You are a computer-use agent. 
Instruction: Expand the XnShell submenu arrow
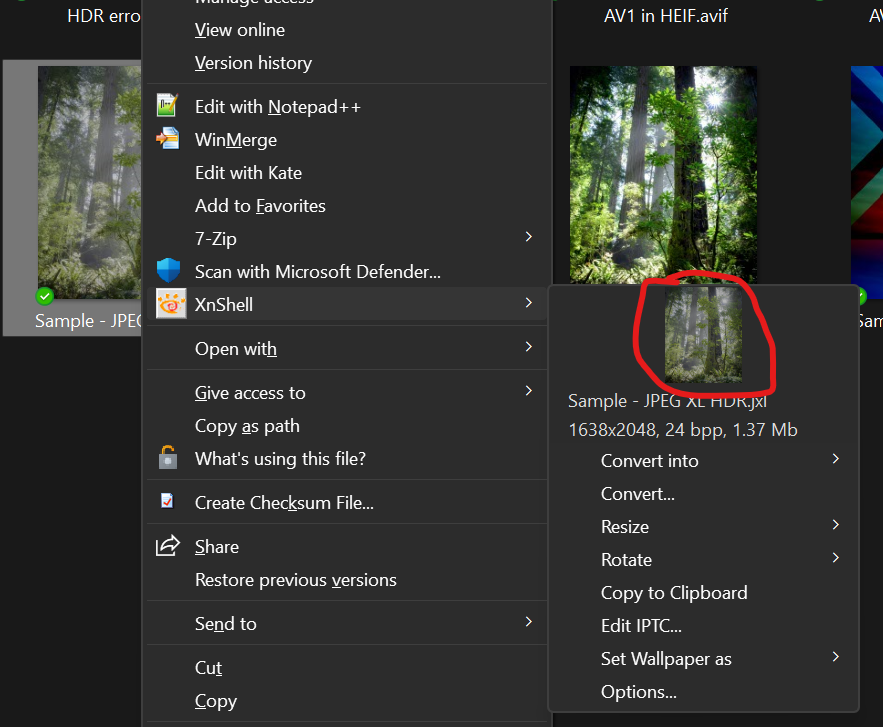coord(528,302)
